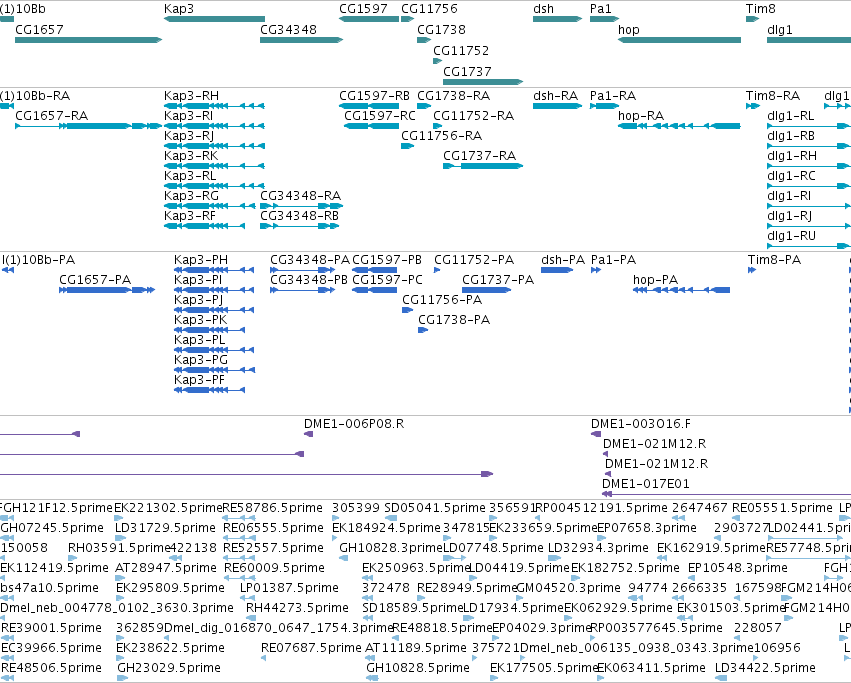The image size is (851, 683).
Task: Open the CG1737-PA protein feature
Action: tap(487, 290)
